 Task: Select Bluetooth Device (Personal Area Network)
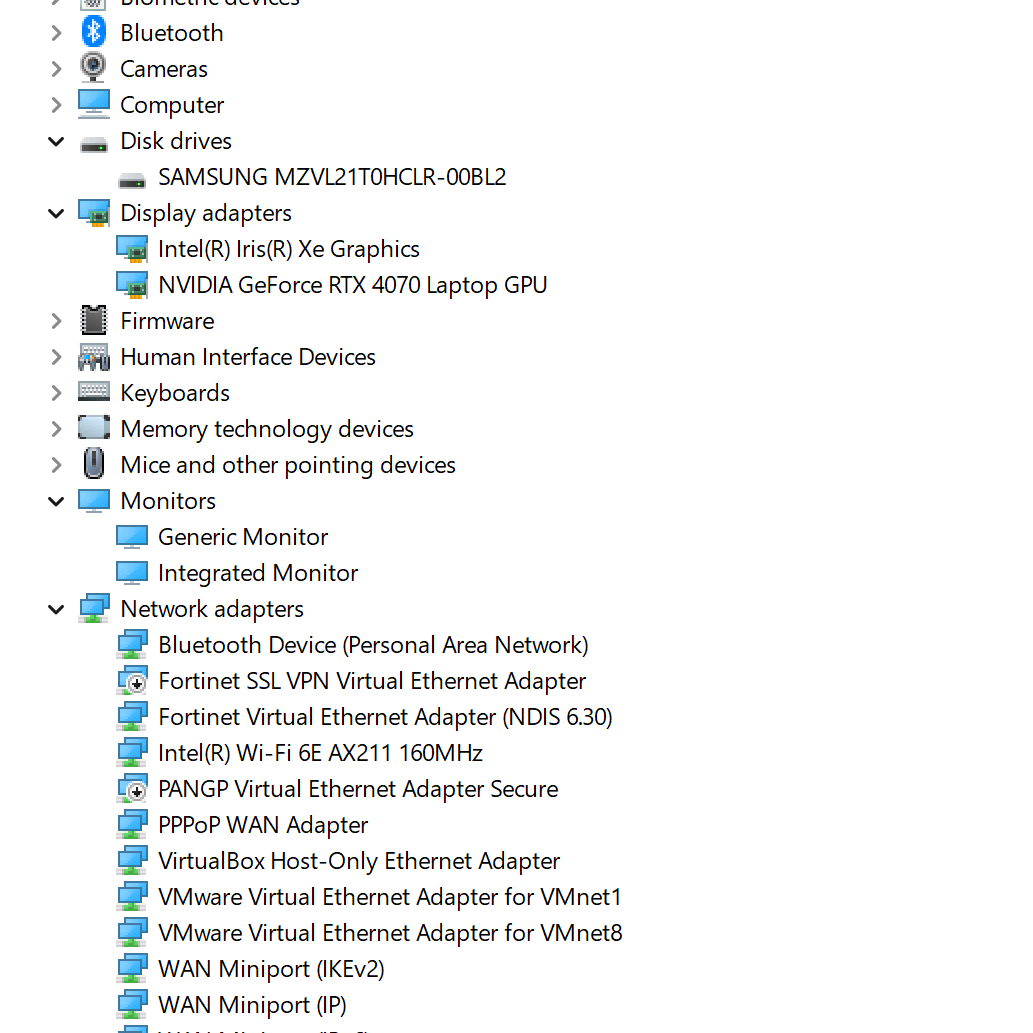[x=374, y=645]
